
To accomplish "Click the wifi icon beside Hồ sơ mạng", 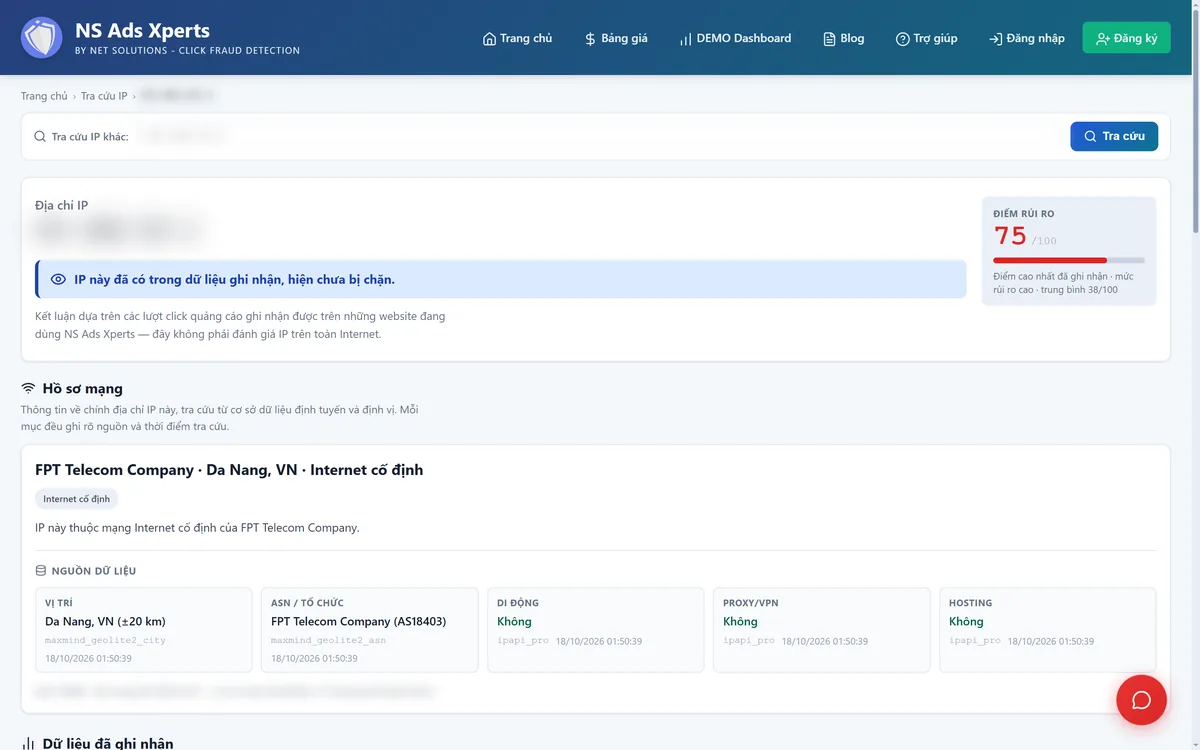I will [28, 388].
